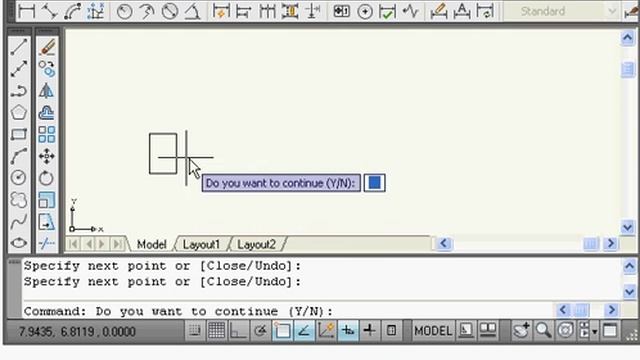Open Quick View Drawings
This screenshot has width=640, height=360.
click(x=488, y=331)
